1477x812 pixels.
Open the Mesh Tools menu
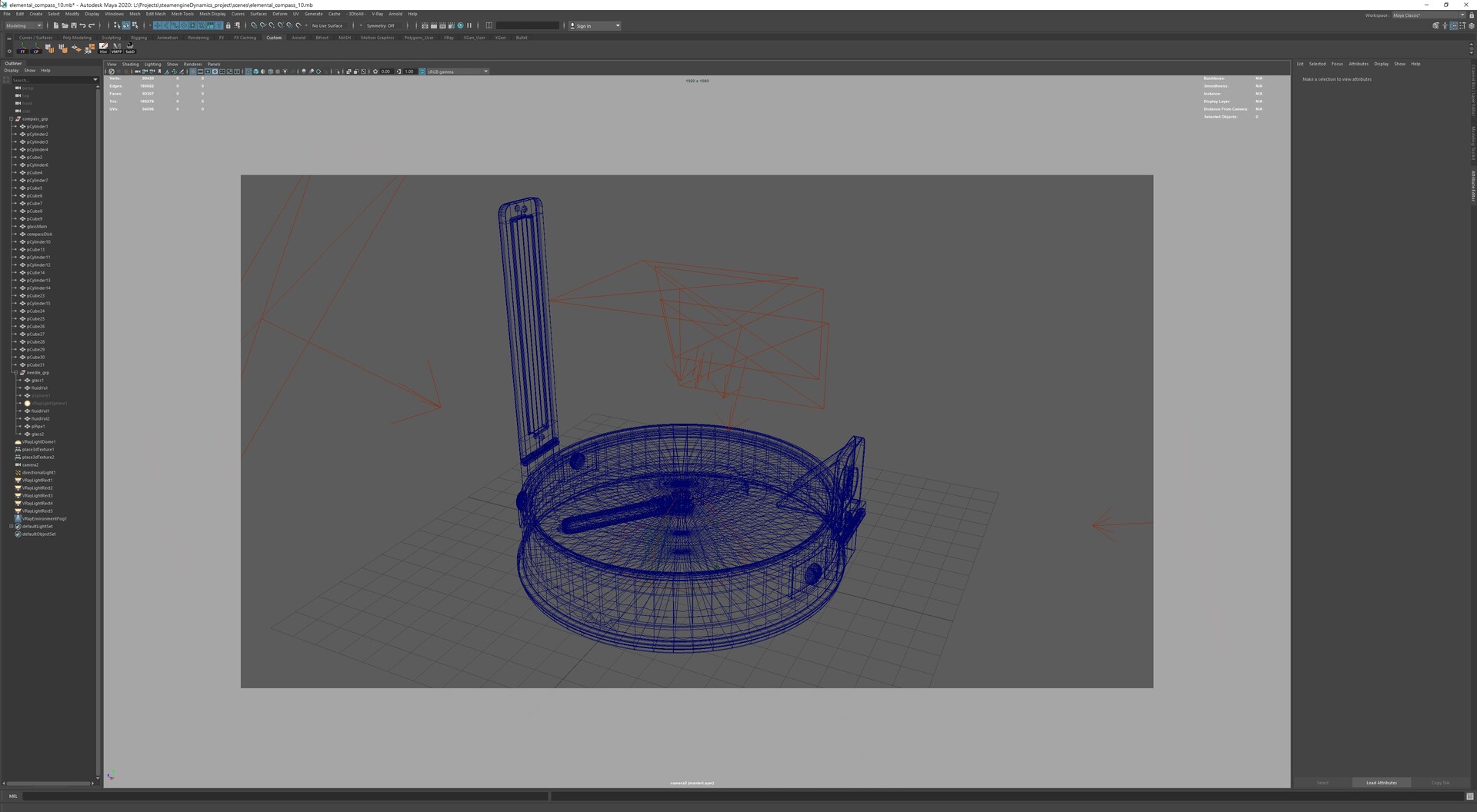click(x=182, y=14)
